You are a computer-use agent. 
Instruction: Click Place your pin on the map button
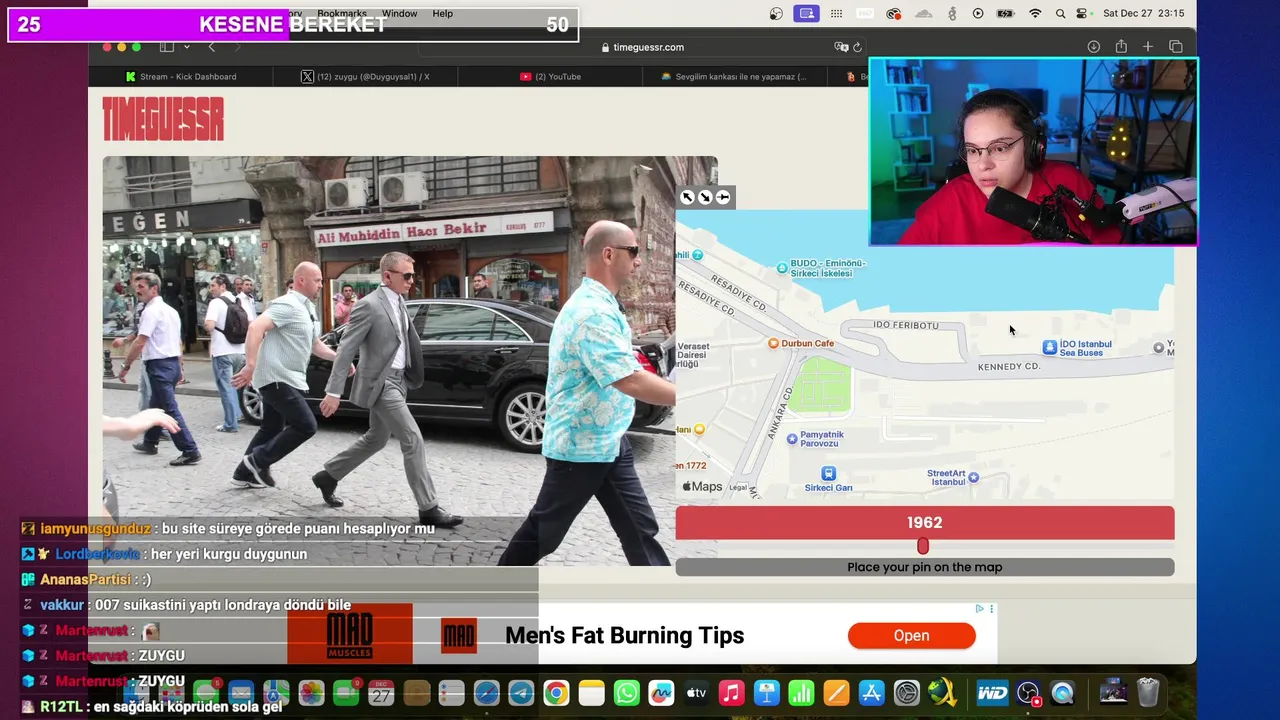[924, 567]
